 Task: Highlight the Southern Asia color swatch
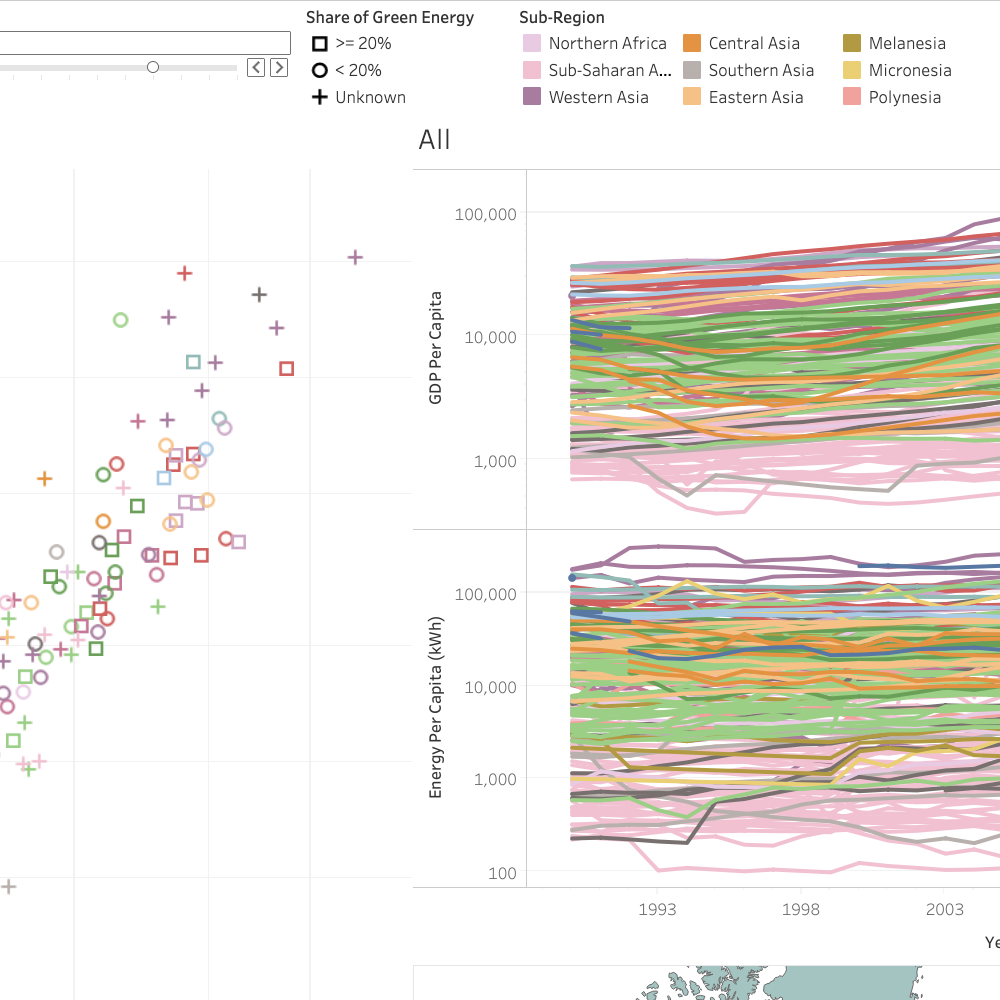pyautogui.click(x=692, y=70)
